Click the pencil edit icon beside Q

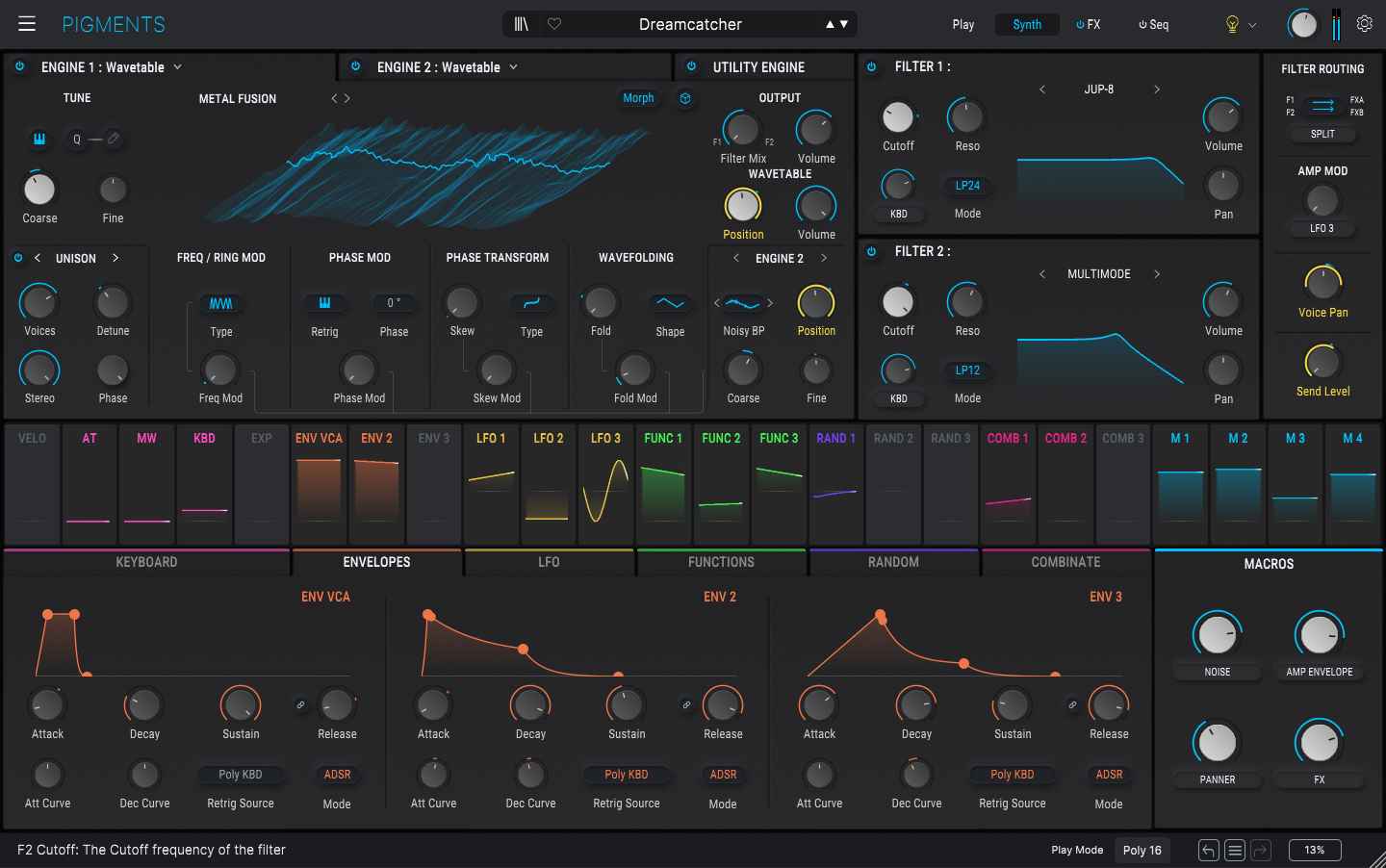114,139
